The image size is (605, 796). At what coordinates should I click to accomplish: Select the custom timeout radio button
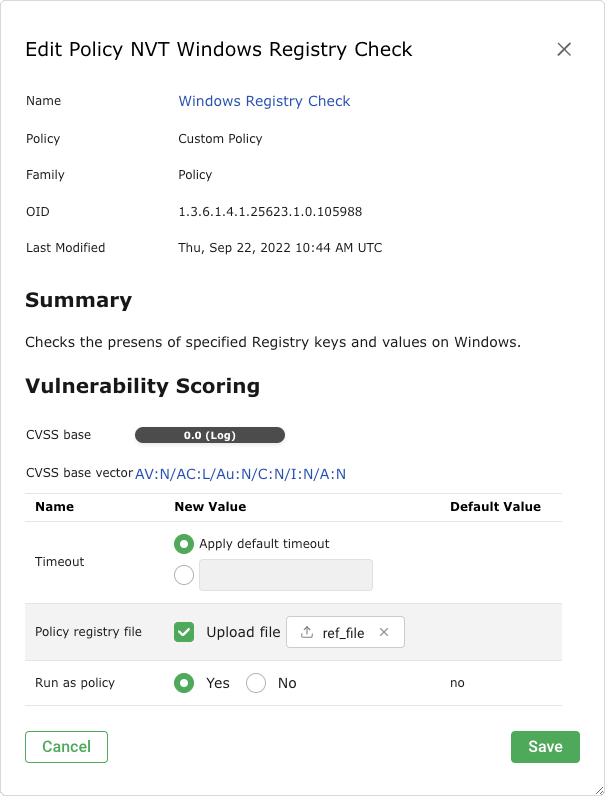(x=184, y=575)
